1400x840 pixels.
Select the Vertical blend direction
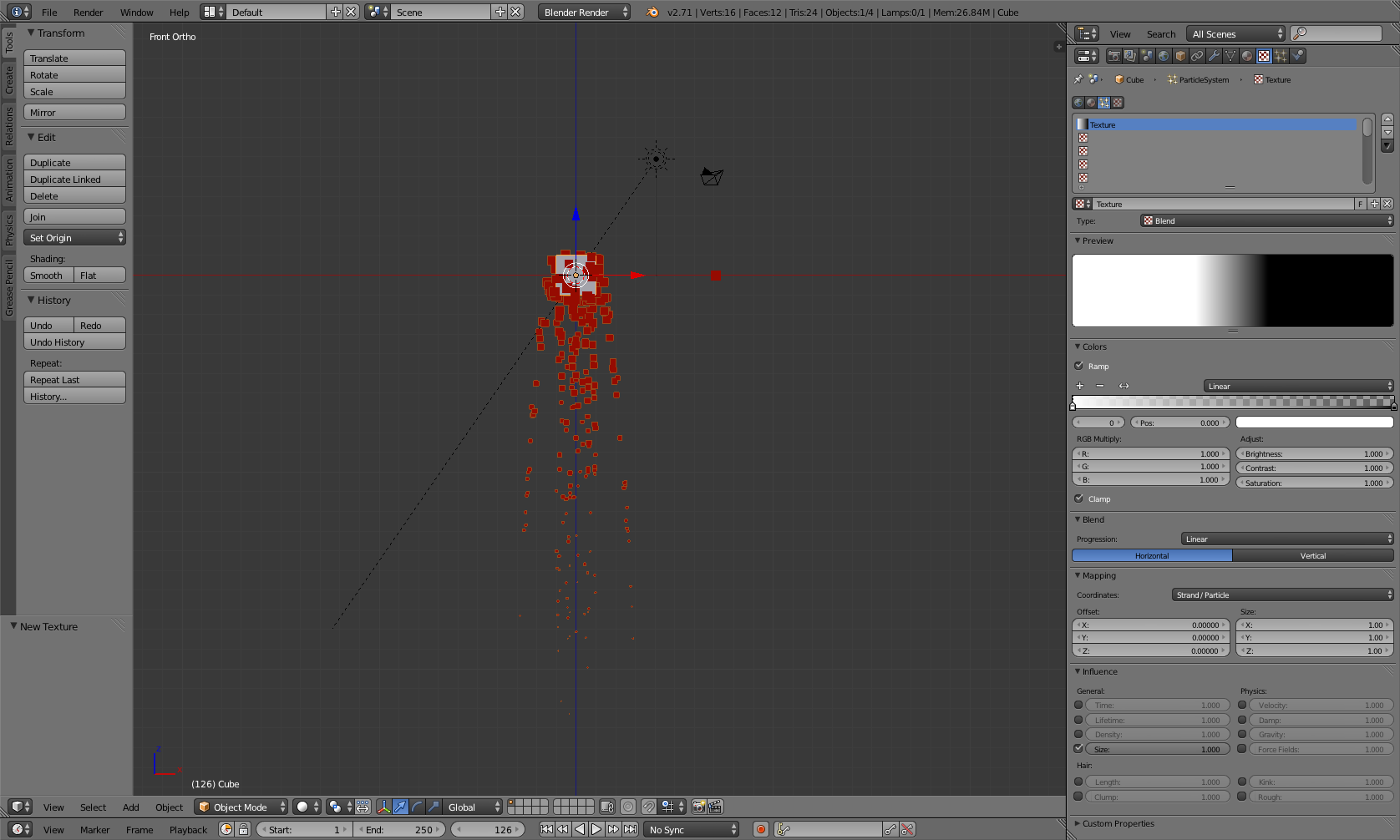point(1313,555)
